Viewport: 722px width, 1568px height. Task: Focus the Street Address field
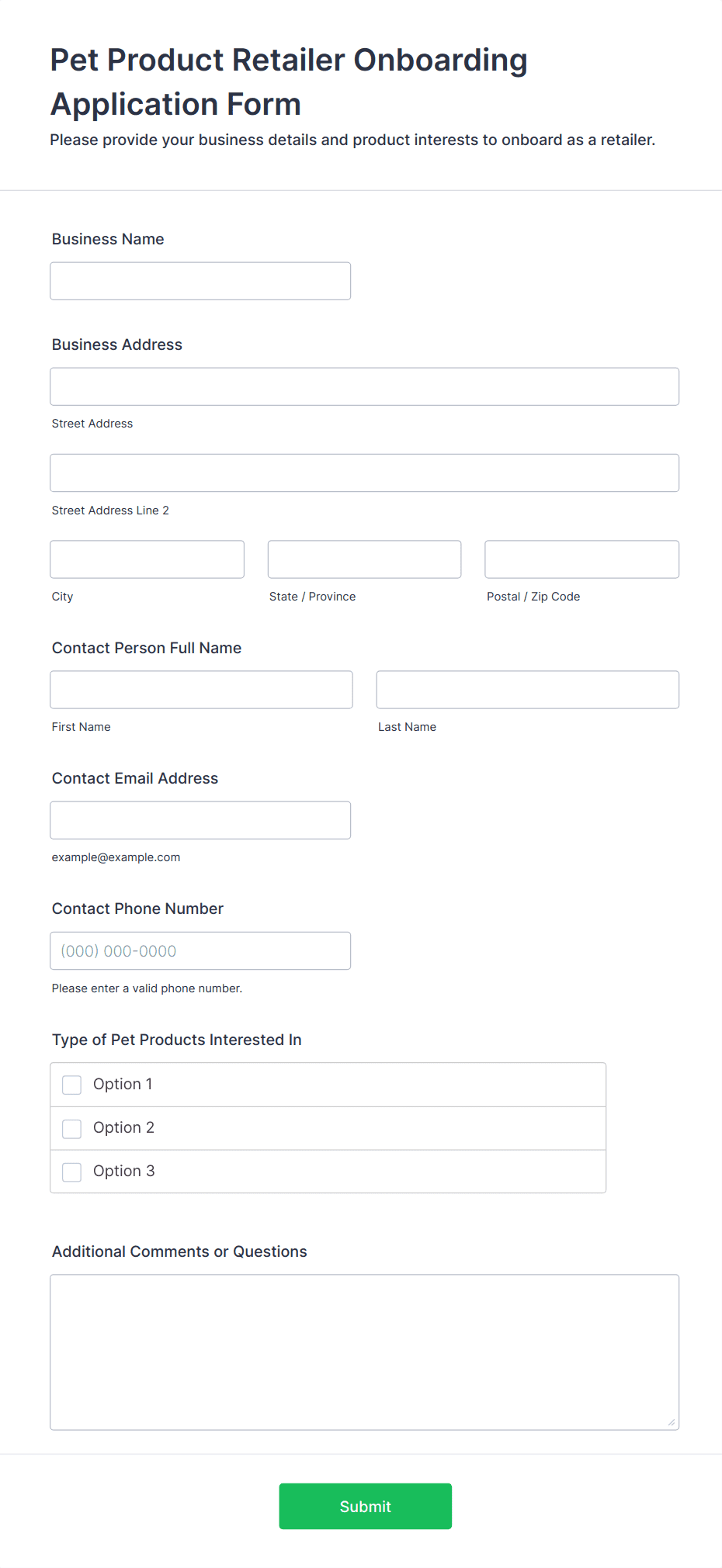point(364,386)
